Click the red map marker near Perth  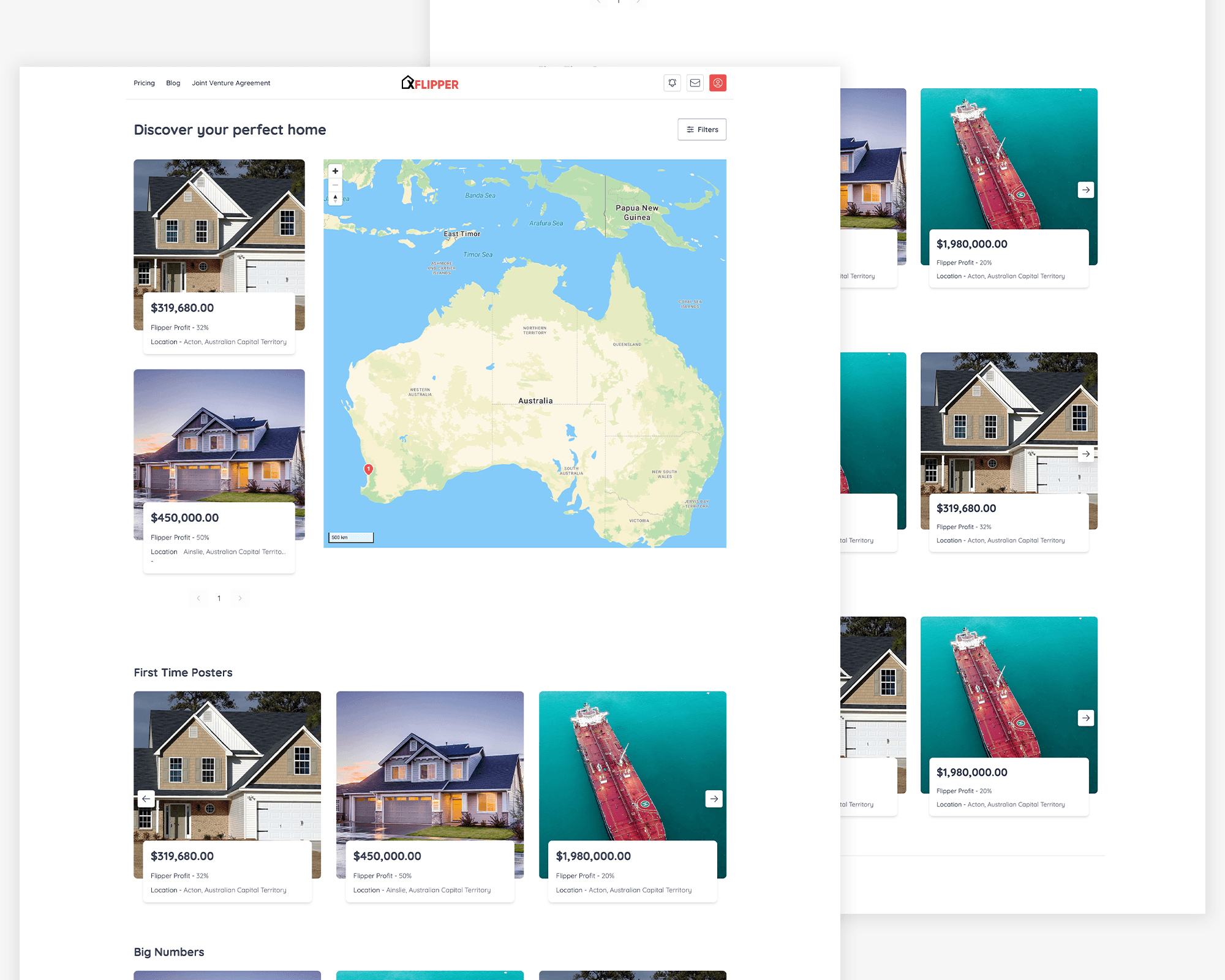(368, 469)
